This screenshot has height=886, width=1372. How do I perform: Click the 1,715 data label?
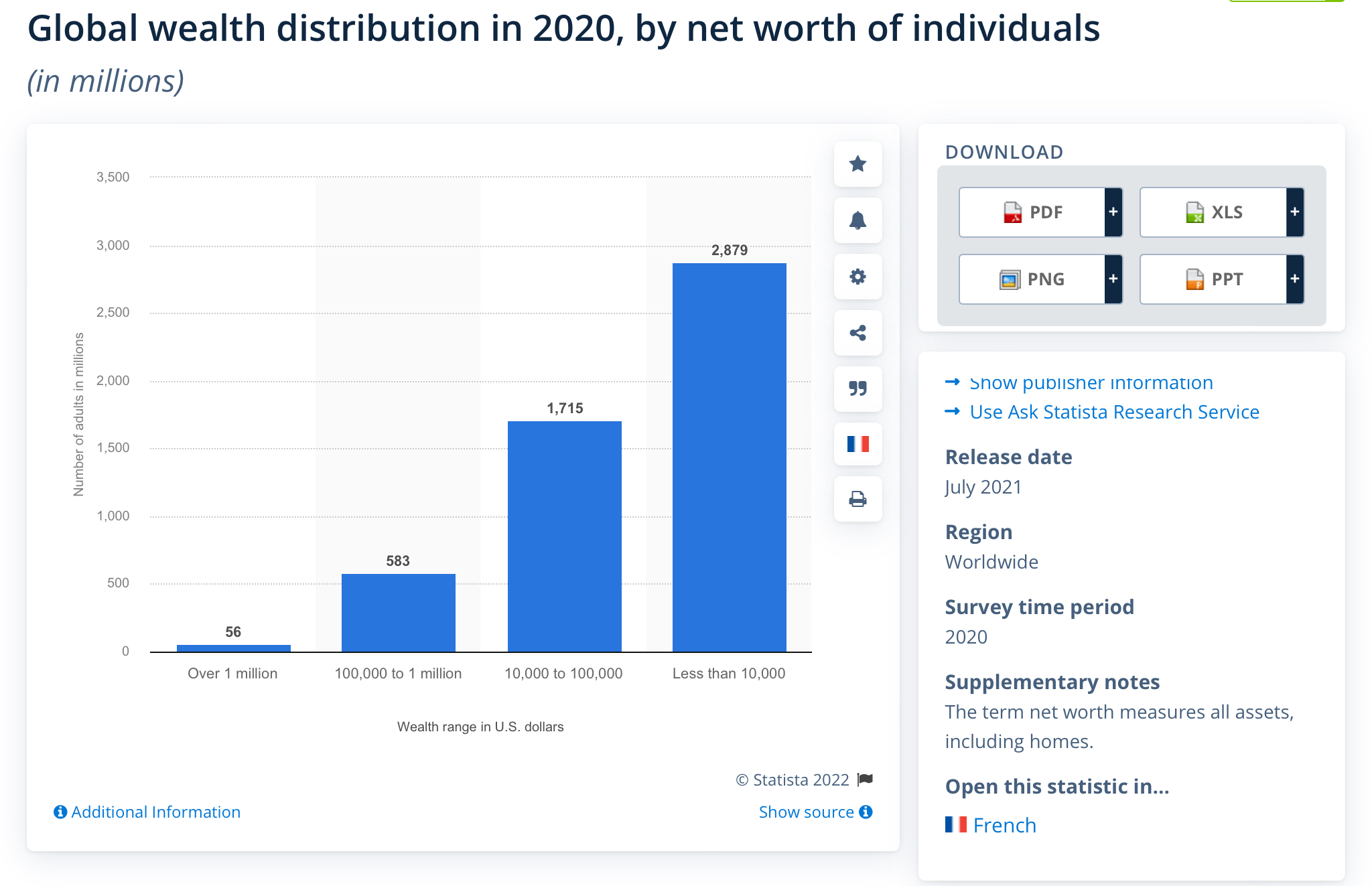click(x=565, y=409)
